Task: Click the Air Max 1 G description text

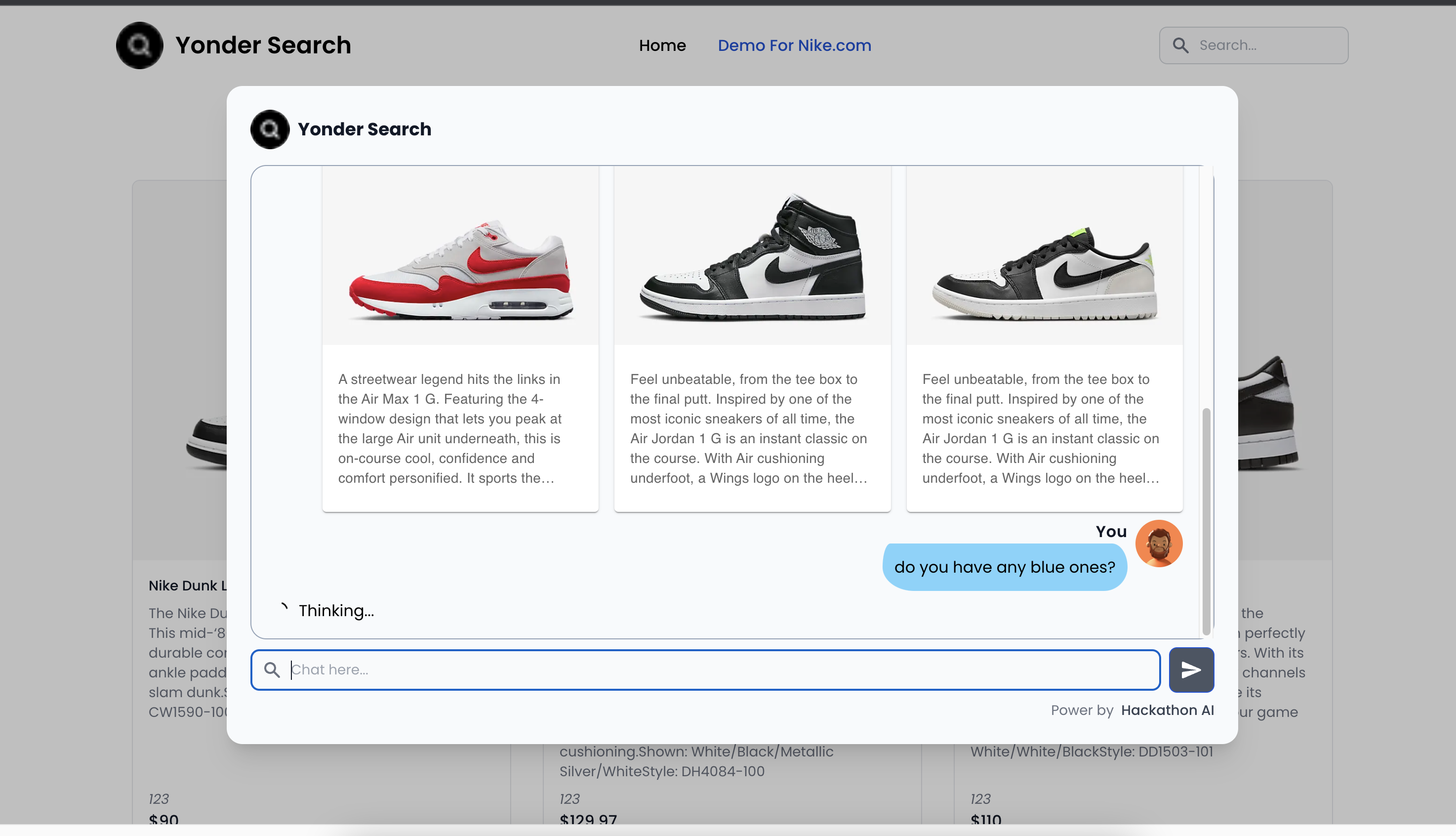Action: pos(450,428)
